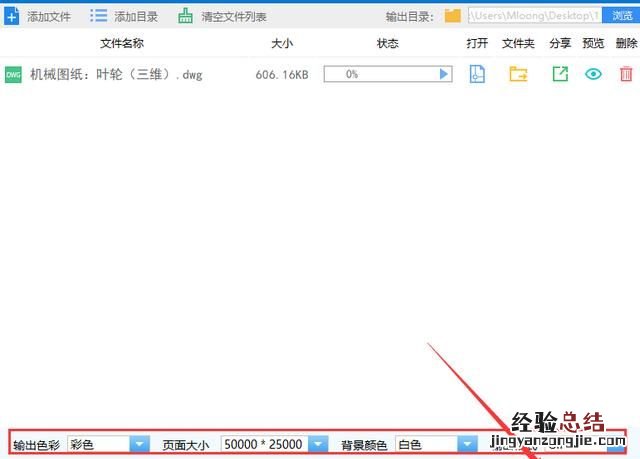
Task: Click the blue Add File plus icon
Action: point(11,16)
